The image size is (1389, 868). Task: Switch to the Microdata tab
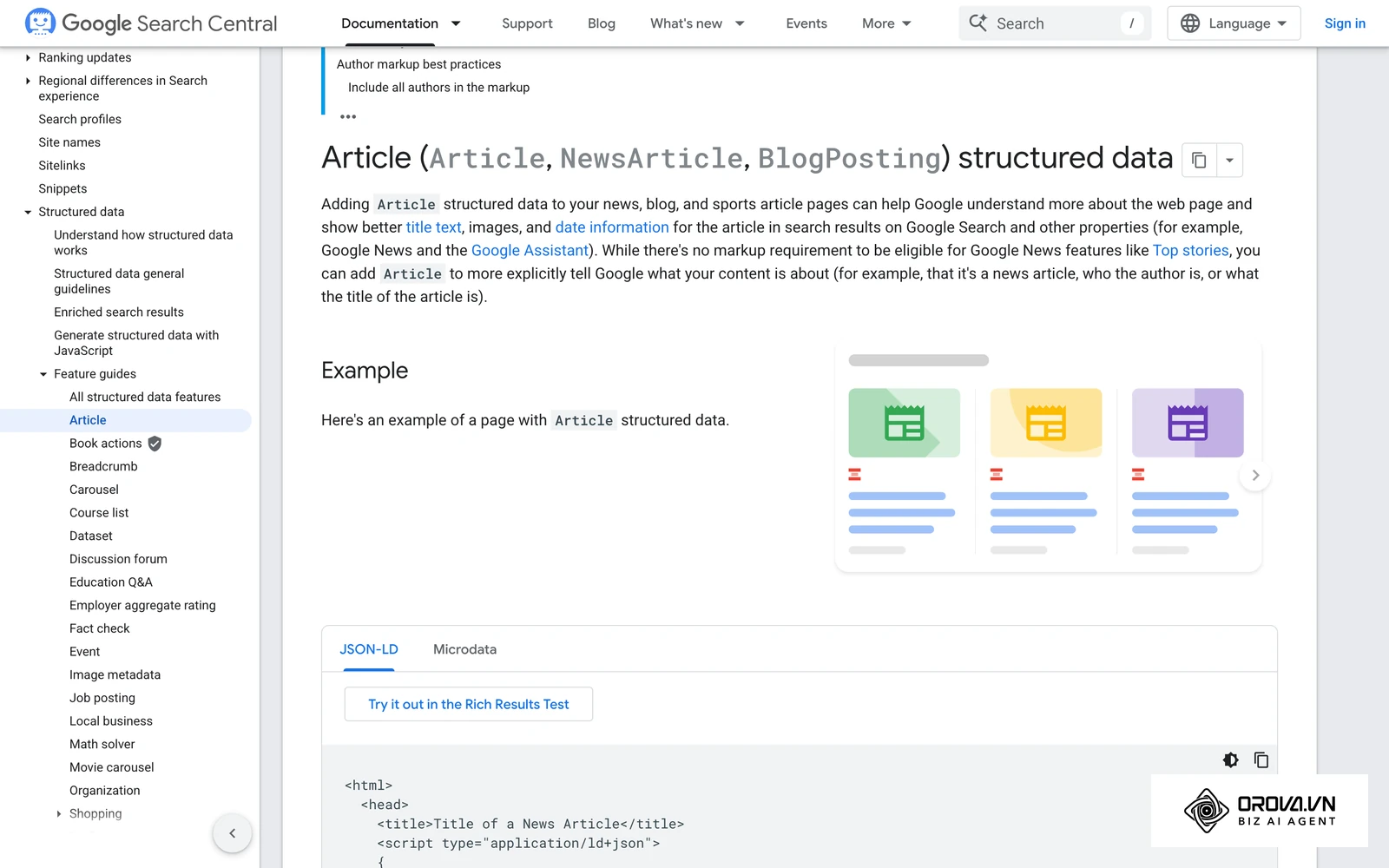[464, 649]
